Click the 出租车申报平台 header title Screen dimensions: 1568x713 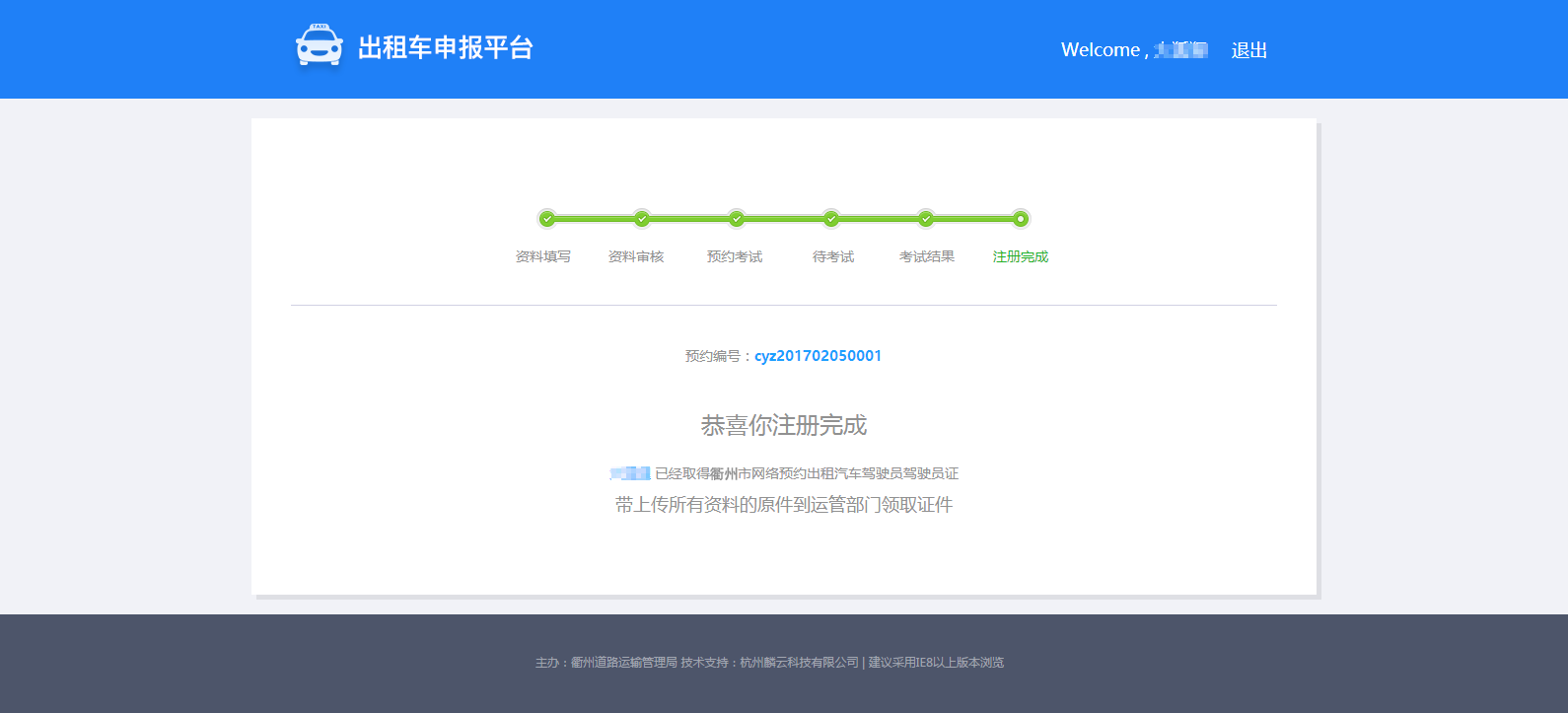(x=445, y=47)
